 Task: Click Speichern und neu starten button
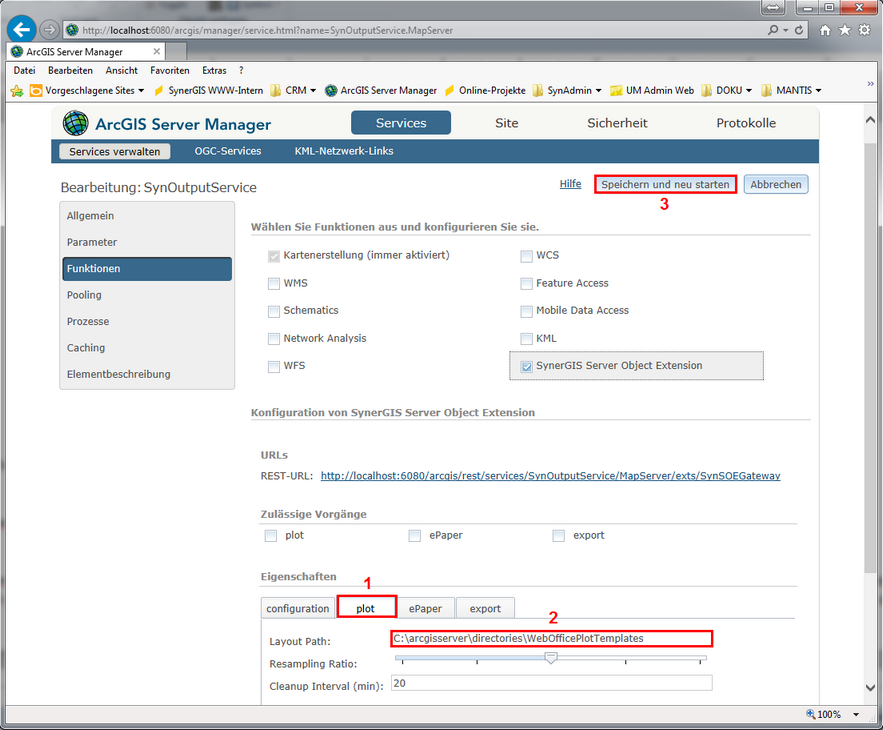coord(665,185)
